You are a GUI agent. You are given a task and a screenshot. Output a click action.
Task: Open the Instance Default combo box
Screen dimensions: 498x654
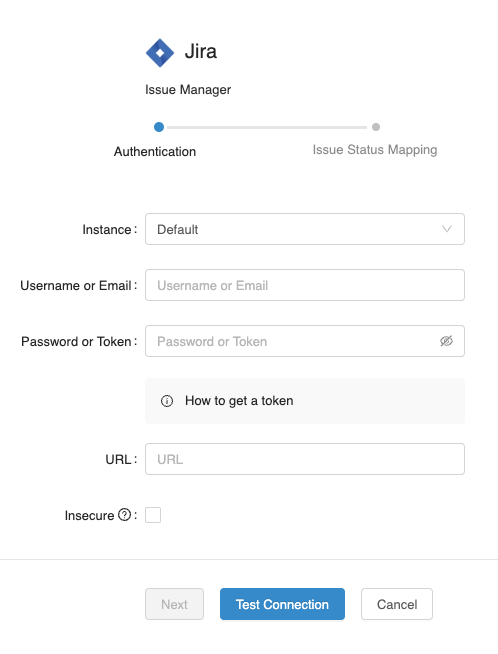pos(305,229)
